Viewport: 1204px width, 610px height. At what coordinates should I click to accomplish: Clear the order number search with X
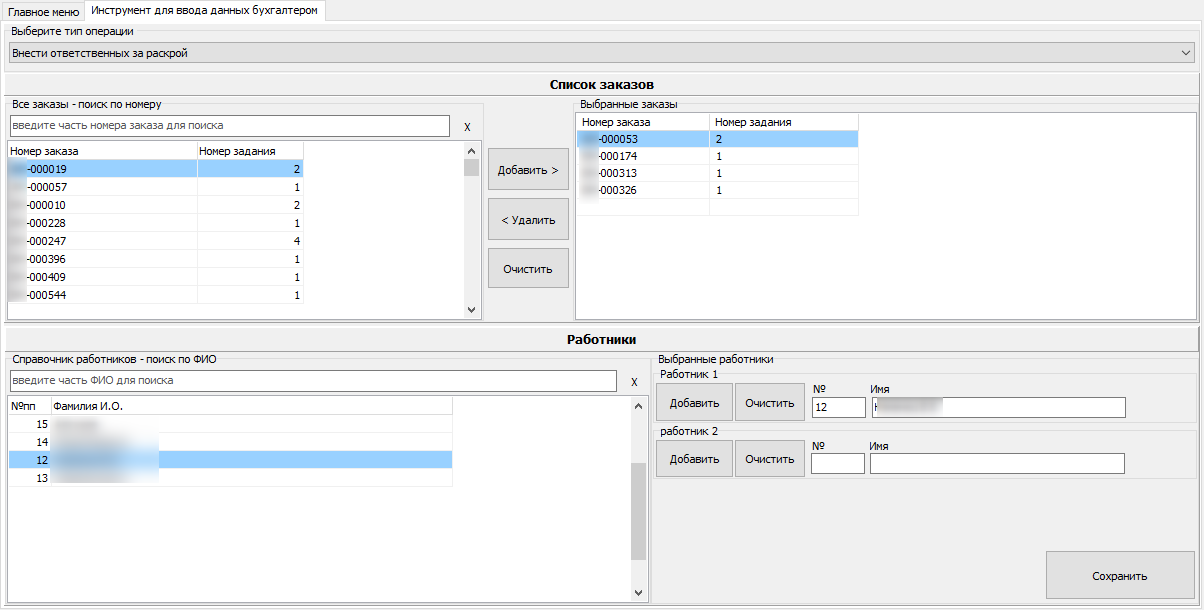[467, 127]
